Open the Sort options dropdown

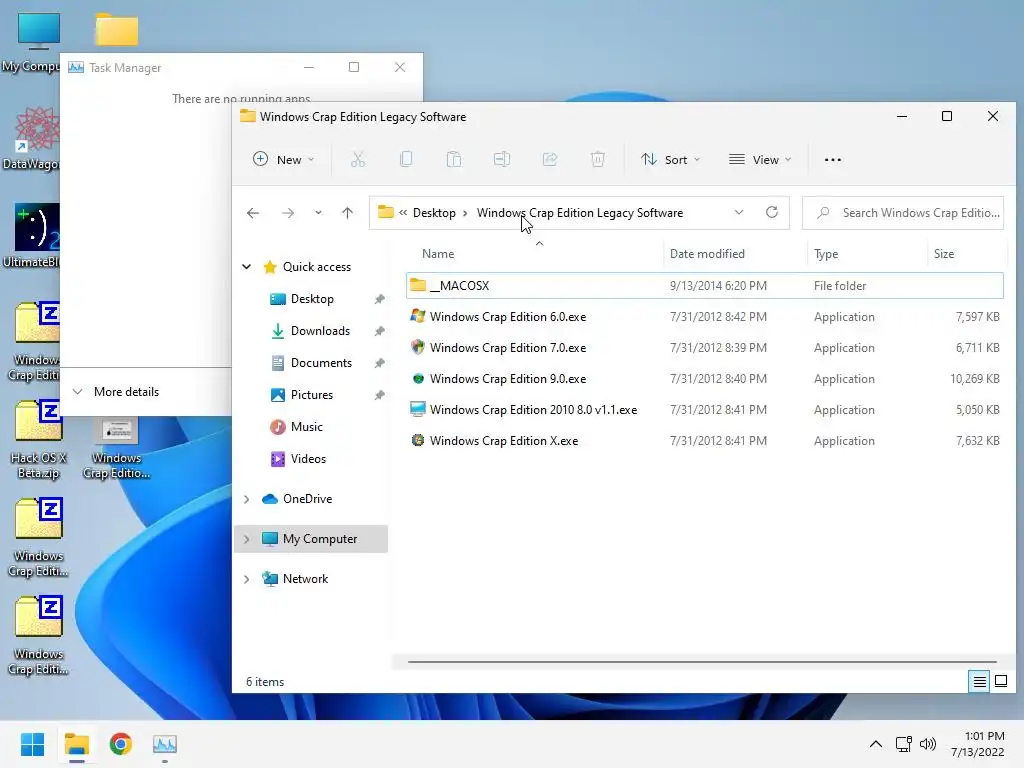[671, 159]
